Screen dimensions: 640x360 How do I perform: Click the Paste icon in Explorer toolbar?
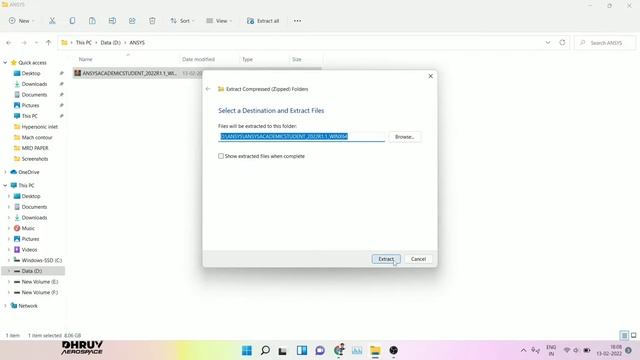click(92, 21)
